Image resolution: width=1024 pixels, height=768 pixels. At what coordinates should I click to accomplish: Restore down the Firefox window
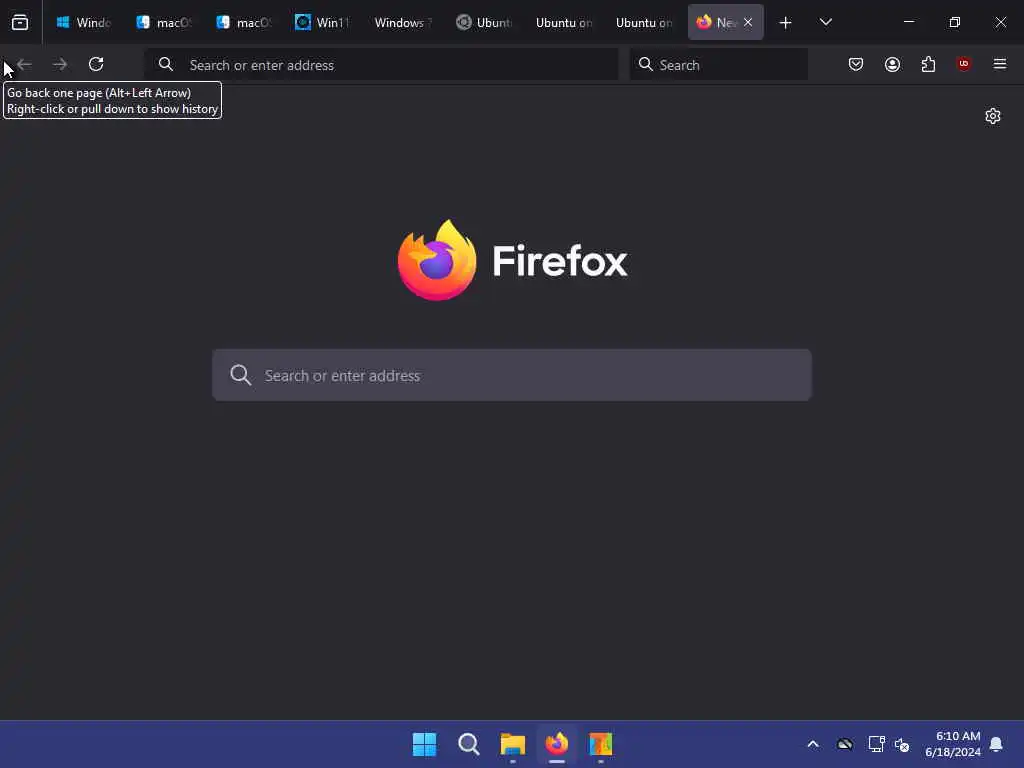tap(954, 22)
